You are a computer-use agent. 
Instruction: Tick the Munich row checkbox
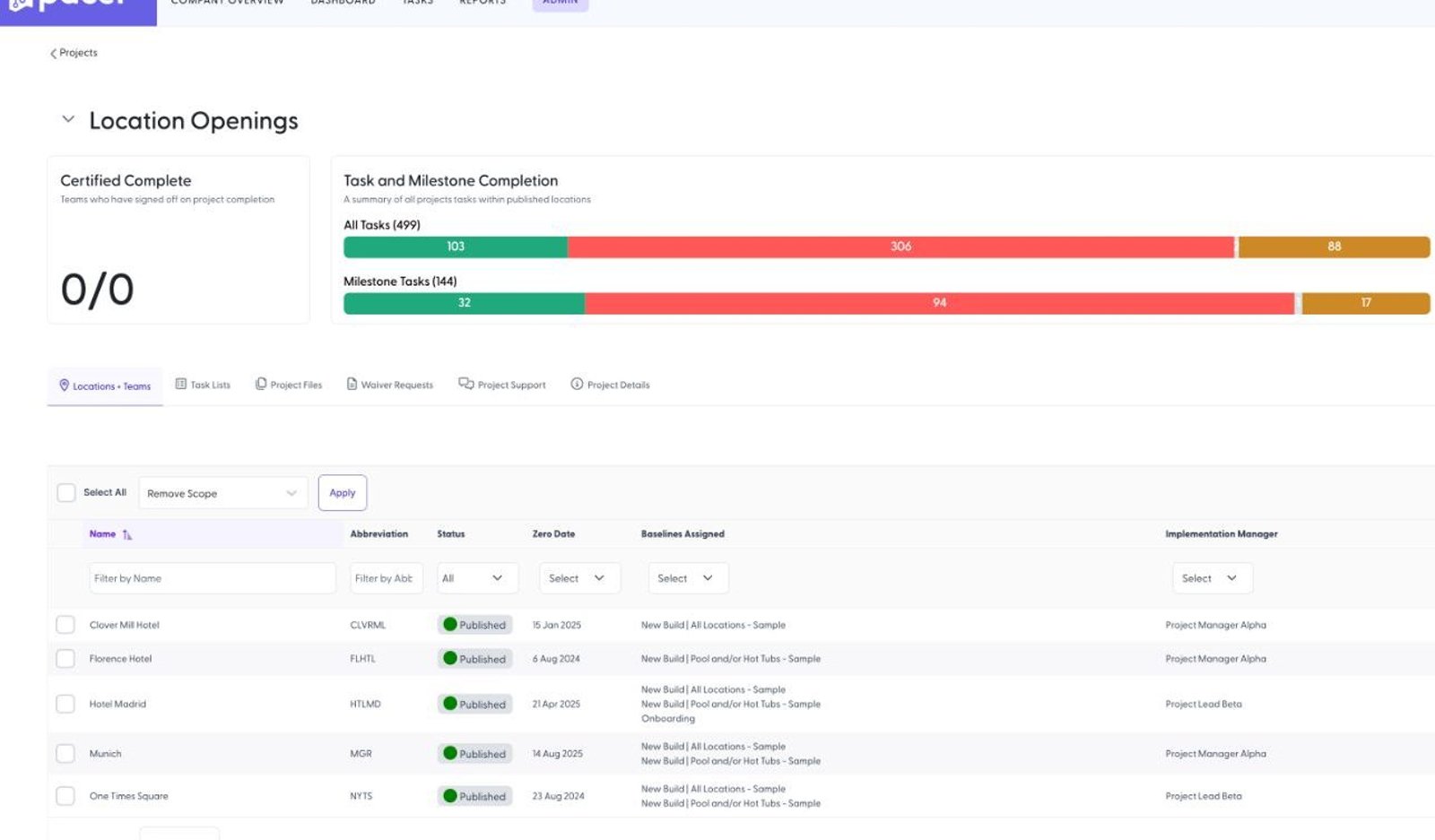tap(65, 753)
